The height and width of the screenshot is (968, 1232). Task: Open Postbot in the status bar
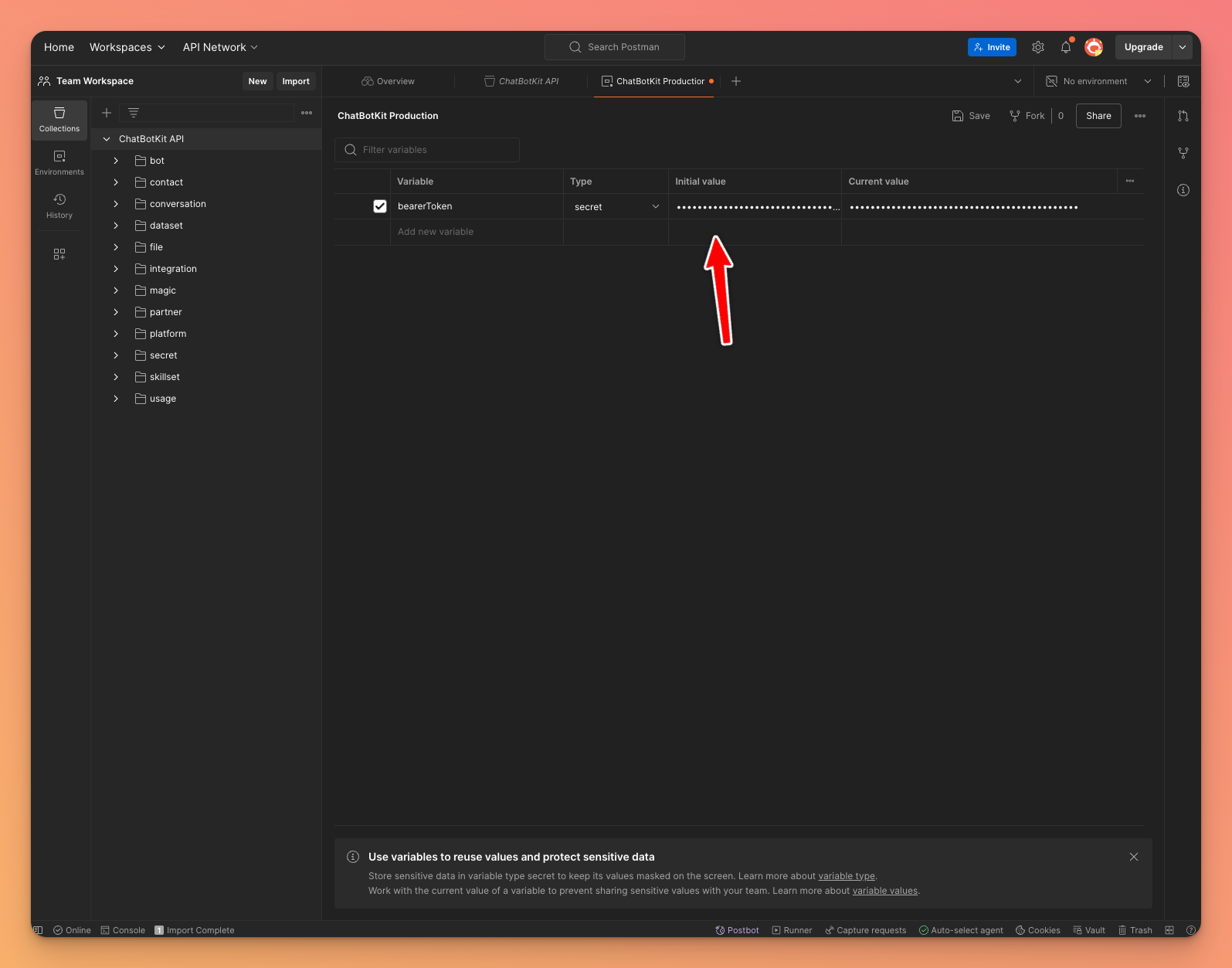pos(737,930)
